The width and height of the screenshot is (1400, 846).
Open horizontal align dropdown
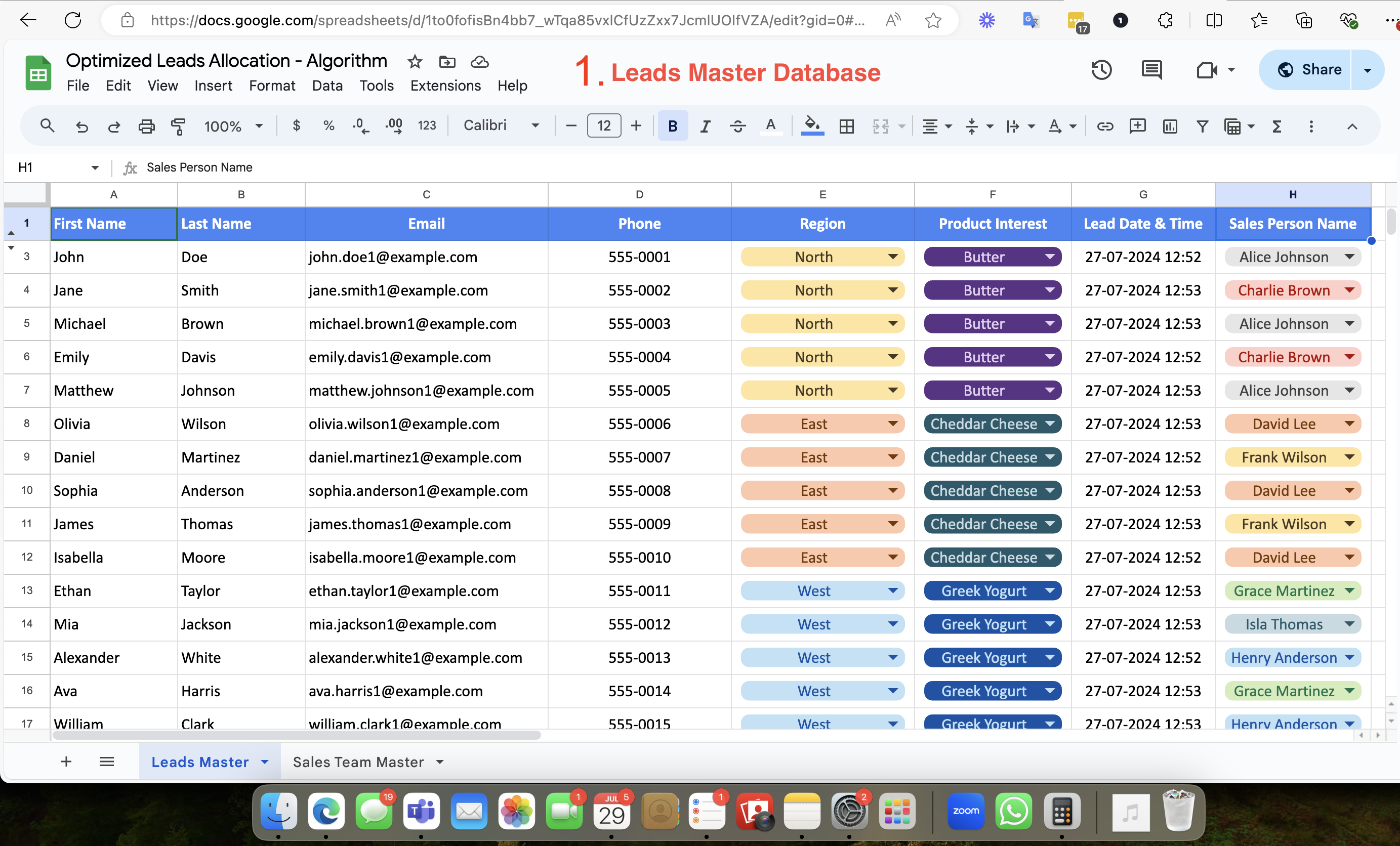936,126
